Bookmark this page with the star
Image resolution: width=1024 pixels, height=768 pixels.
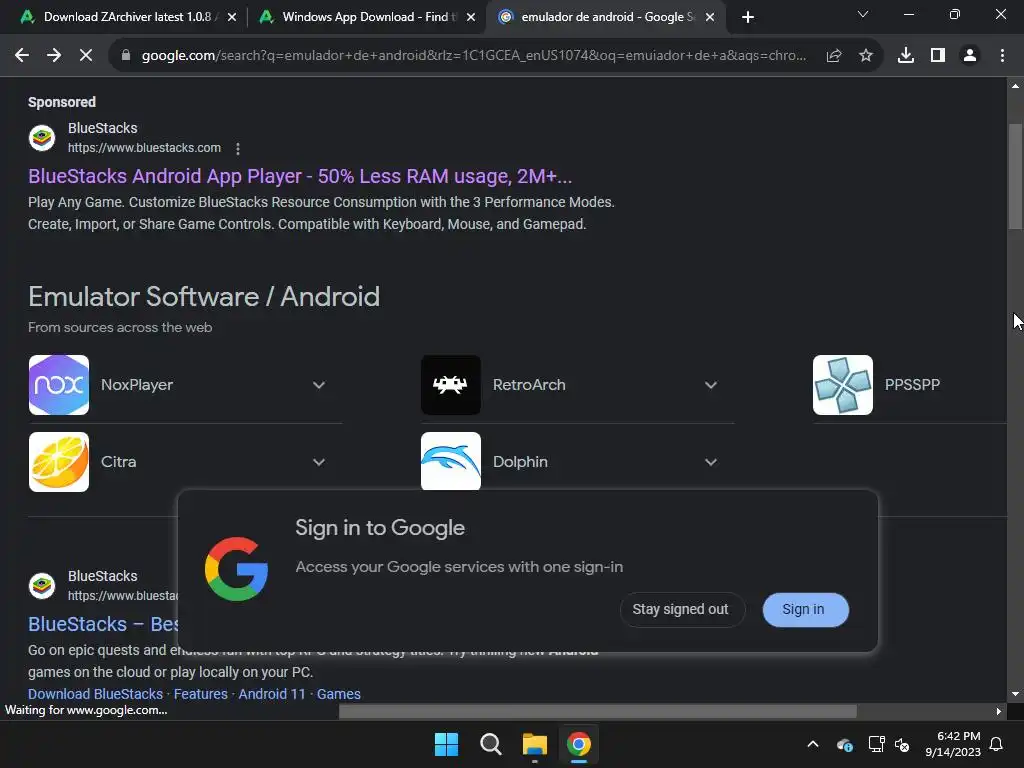click(866, 56)
